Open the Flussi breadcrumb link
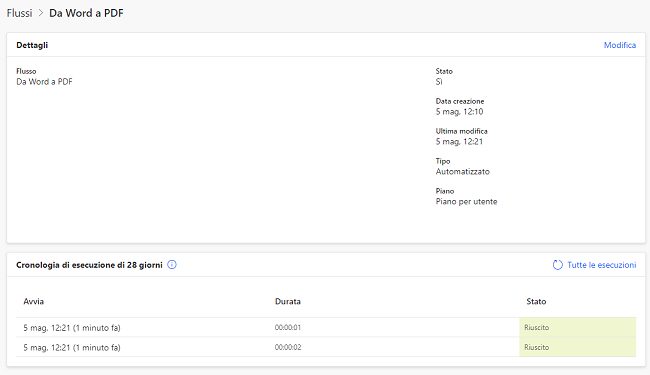 19,13
